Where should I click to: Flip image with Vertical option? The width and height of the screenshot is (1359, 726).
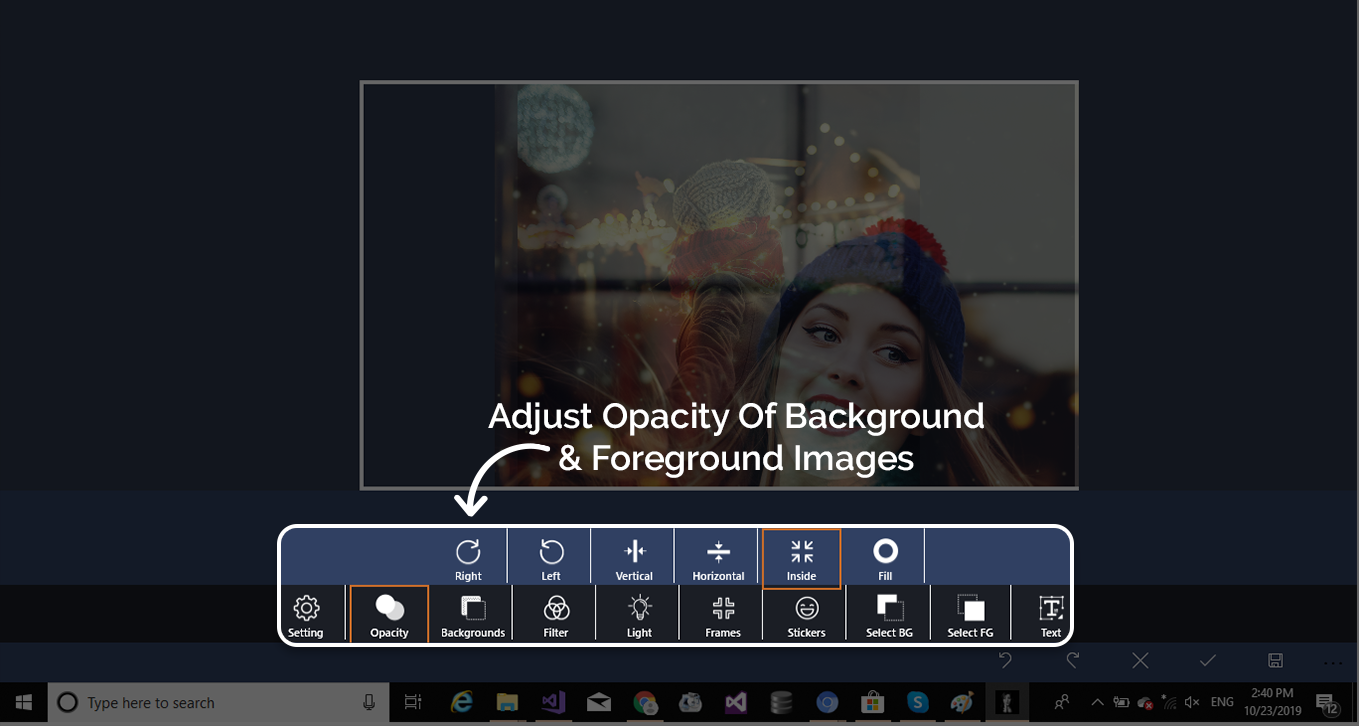click(x=634, y=558)
